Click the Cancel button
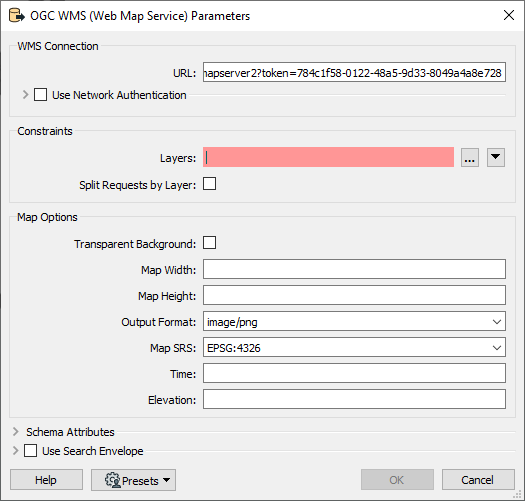The image size is (525, 501). point(478,480)
